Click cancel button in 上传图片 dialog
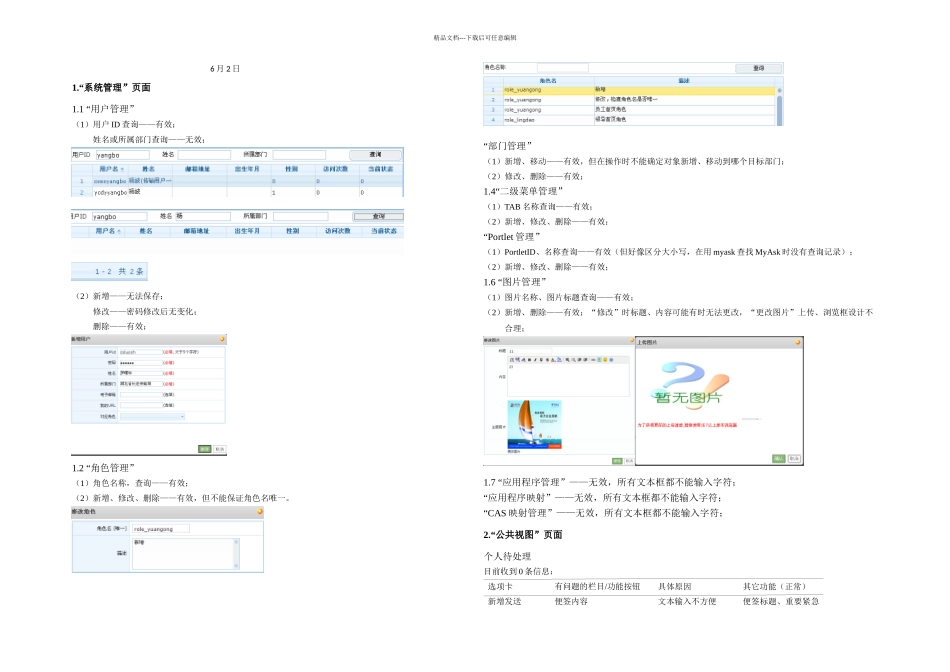The height and width of the screenshot is (672, 950). coord(794,459)
